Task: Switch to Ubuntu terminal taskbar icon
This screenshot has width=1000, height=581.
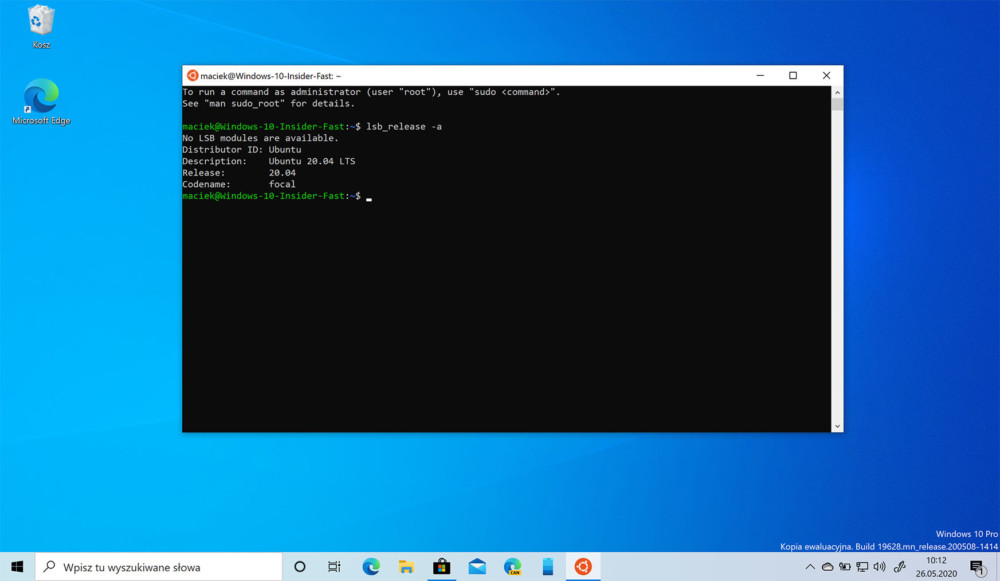Action: [583, 566]
